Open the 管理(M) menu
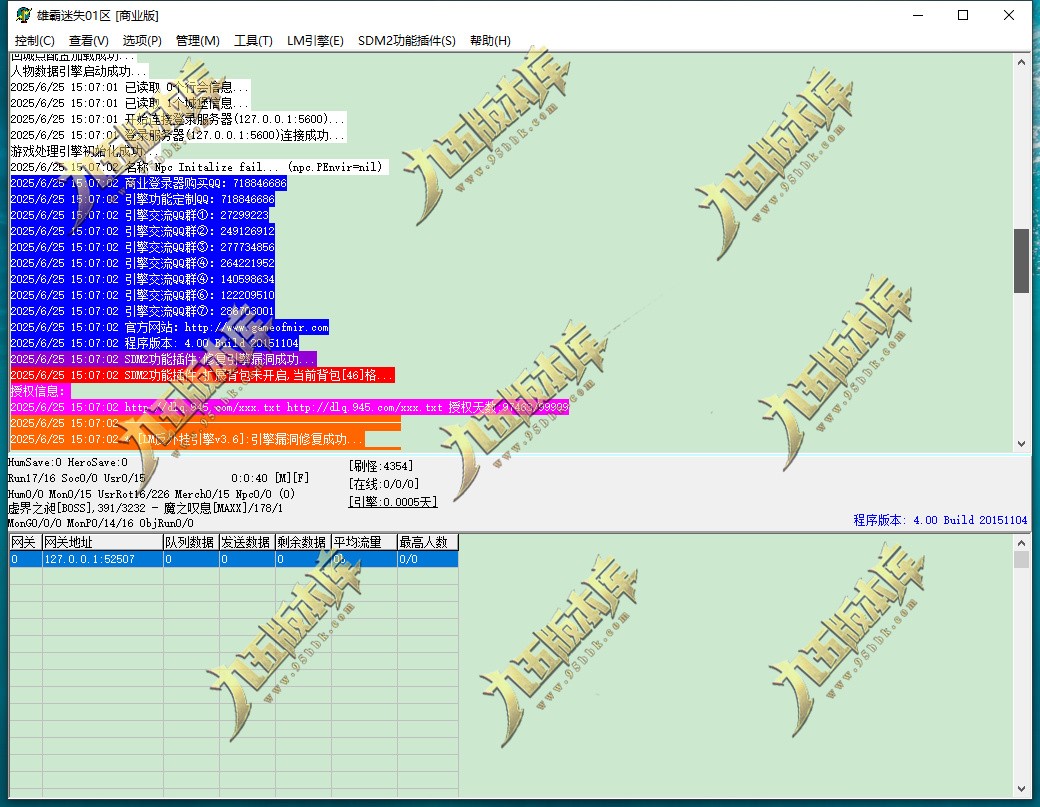Screen dimensions: 1040x807 (198, 40)
